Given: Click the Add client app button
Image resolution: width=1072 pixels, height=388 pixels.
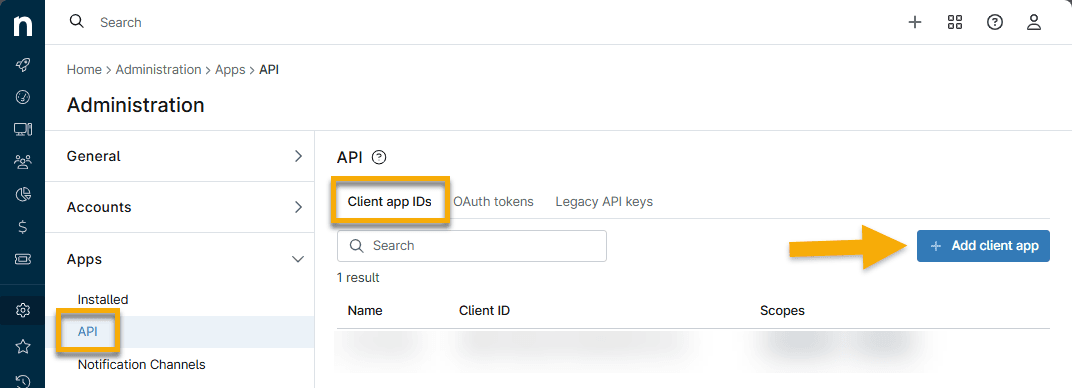Looking at the screenshot, I should pos(983,246).
